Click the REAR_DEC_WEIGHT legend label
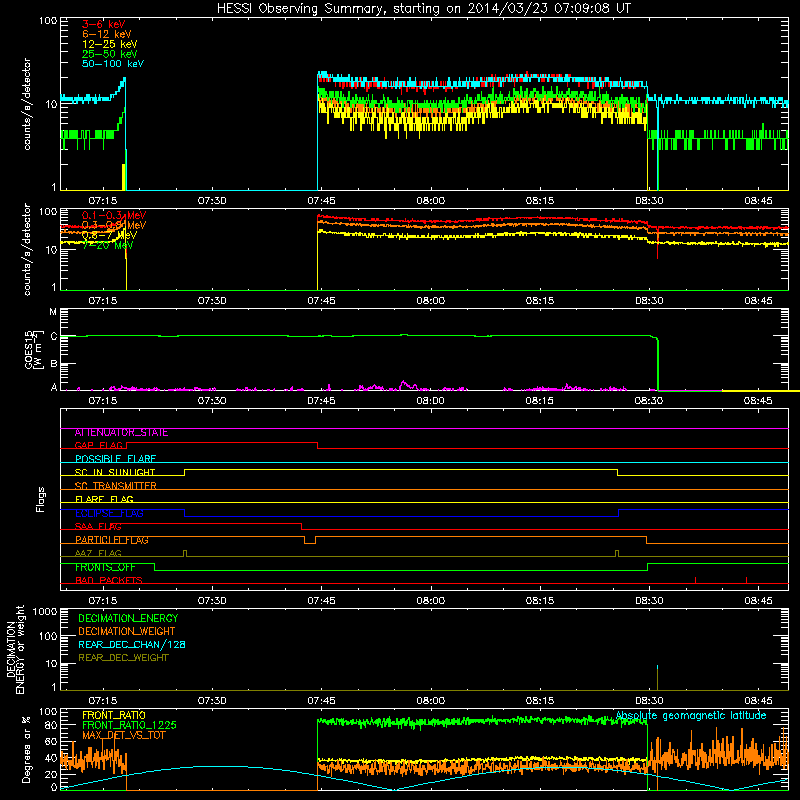 click(123, 658)
